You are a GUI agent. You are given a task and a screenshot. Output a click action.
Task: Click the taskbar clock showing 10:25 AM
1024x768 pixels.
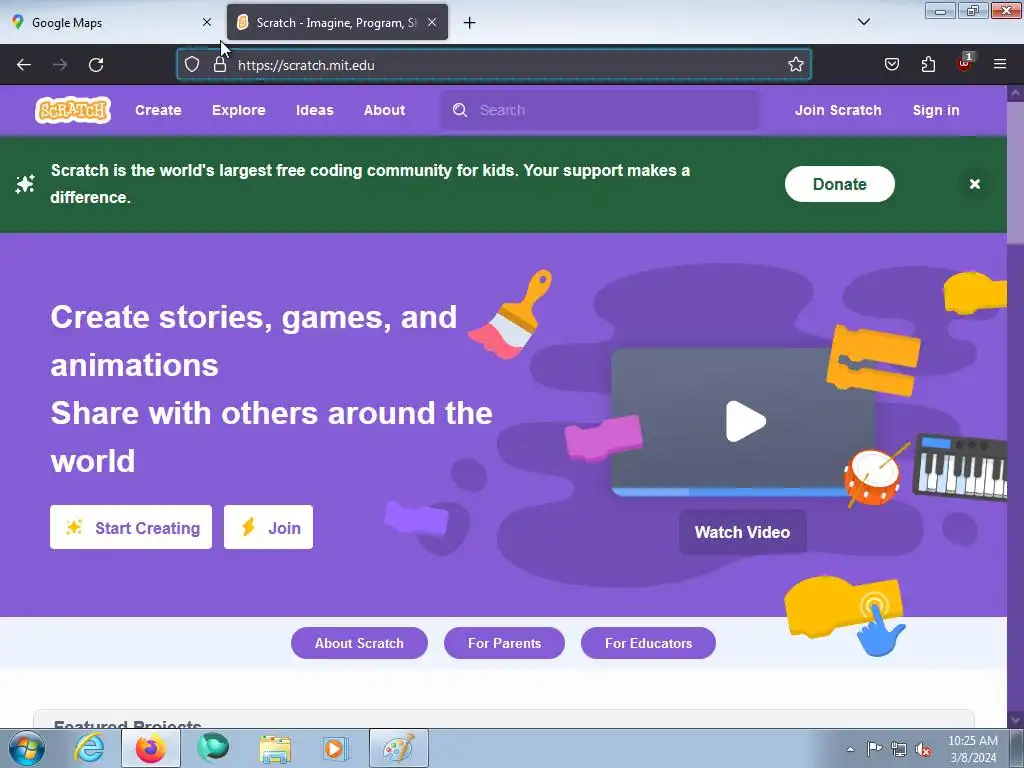pos(972,749)
